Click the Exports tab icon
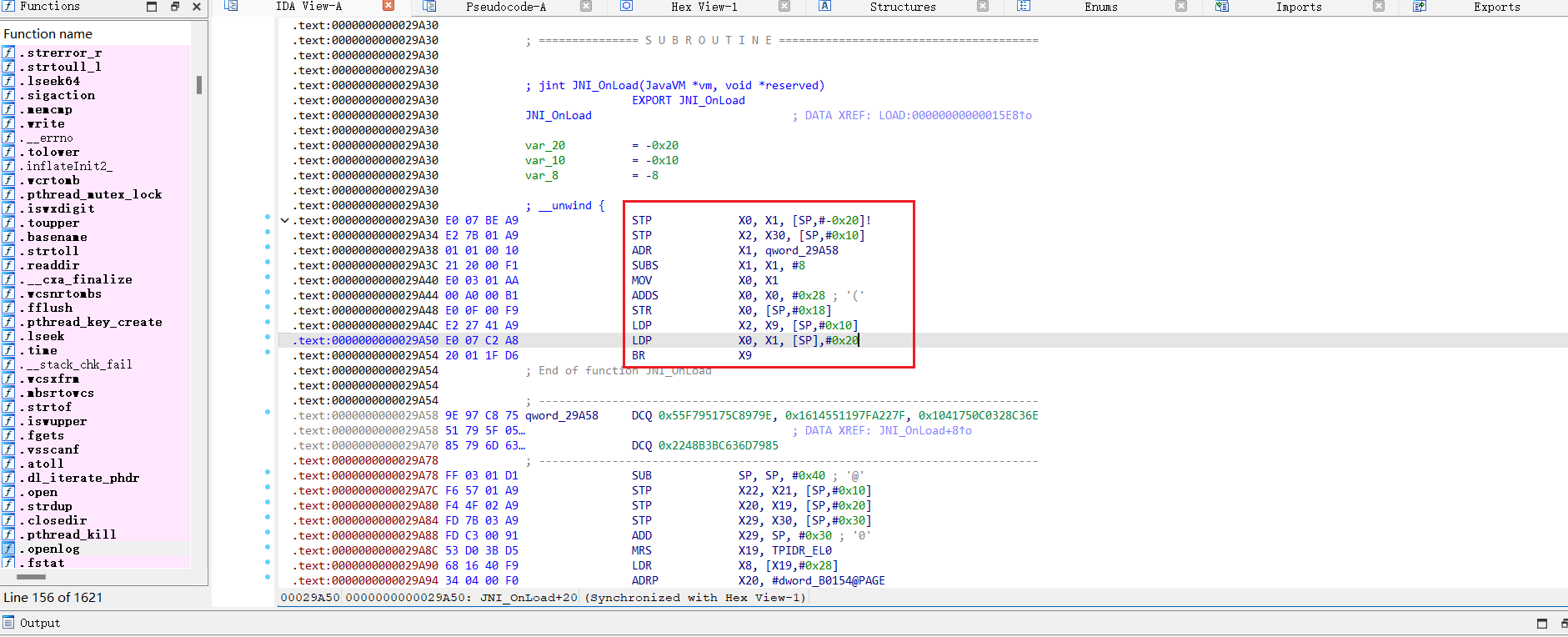Viewport: 1568px width, 637px height. (1420, 6)
